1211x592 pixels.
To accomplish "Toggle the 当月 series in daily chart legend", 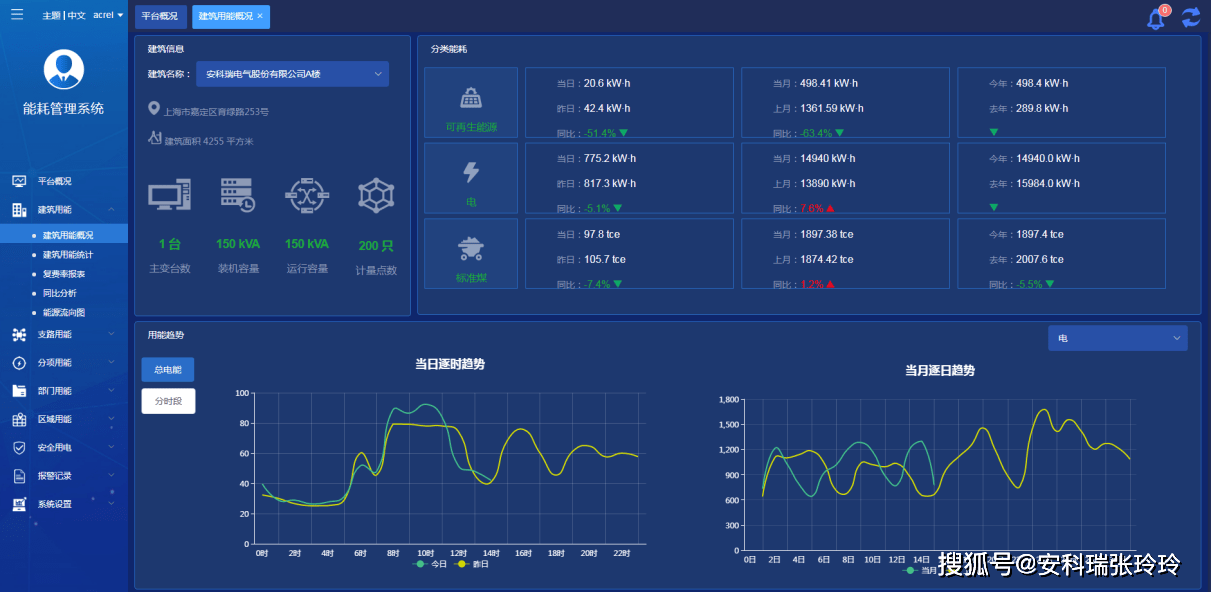I will pos(921,570).
